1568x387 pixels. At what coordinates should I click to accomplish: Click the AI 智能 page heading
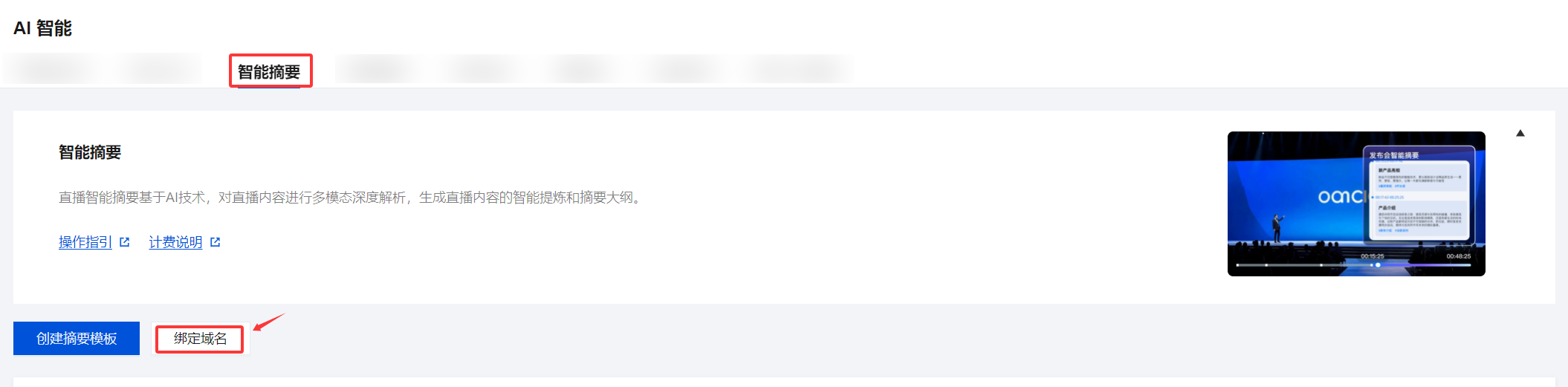click(42, 28)
